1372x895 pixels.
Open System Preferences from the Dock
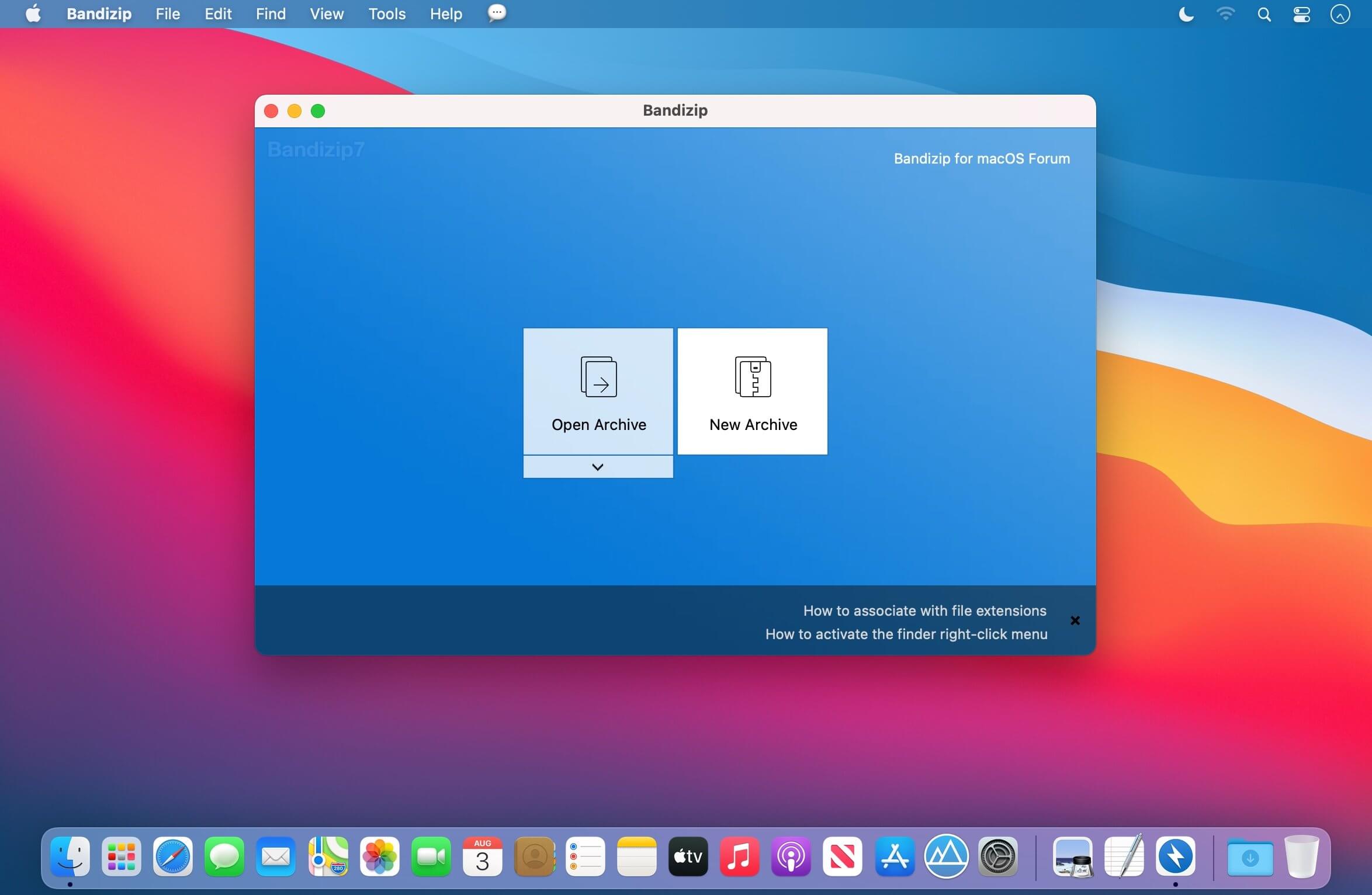[997, 856]
